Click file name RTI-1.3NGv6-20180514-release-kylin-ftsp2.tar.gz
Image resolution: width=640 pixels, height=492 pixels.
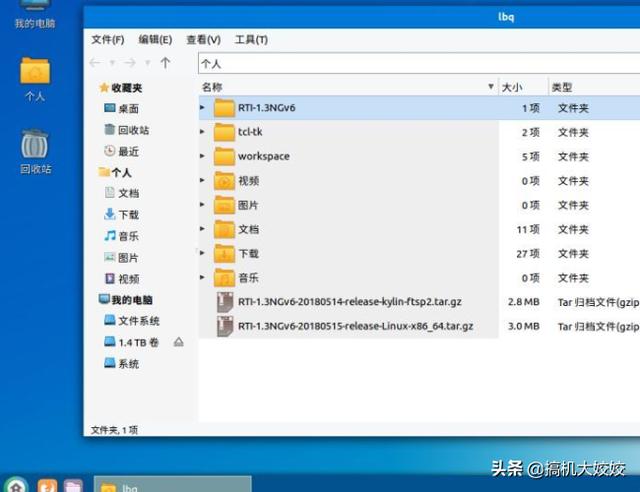click(x=350, y=302)
